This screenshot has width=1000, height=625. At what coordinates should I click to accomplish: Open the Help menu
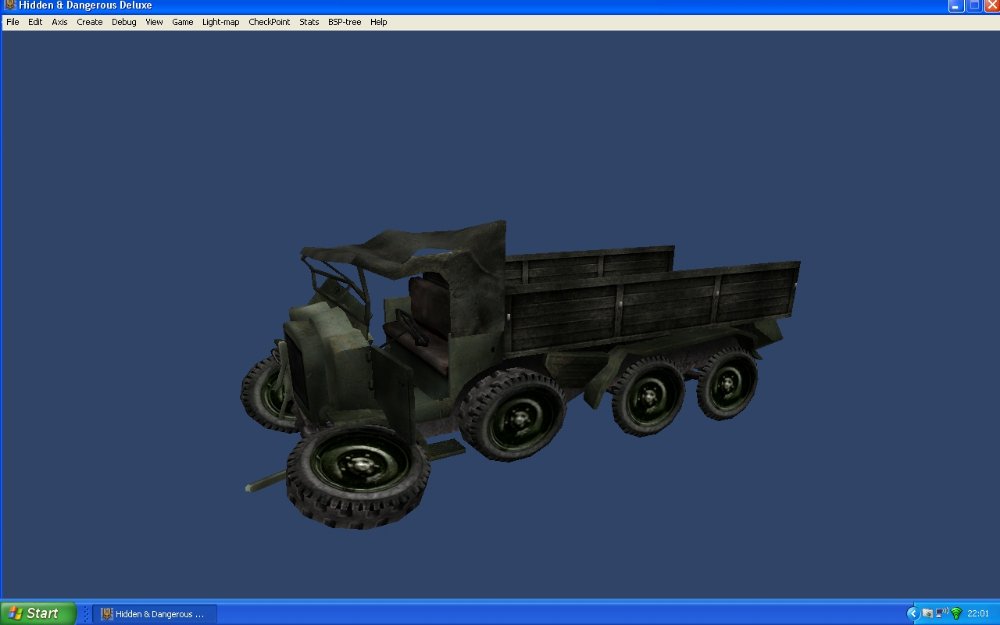pos(379,22)
